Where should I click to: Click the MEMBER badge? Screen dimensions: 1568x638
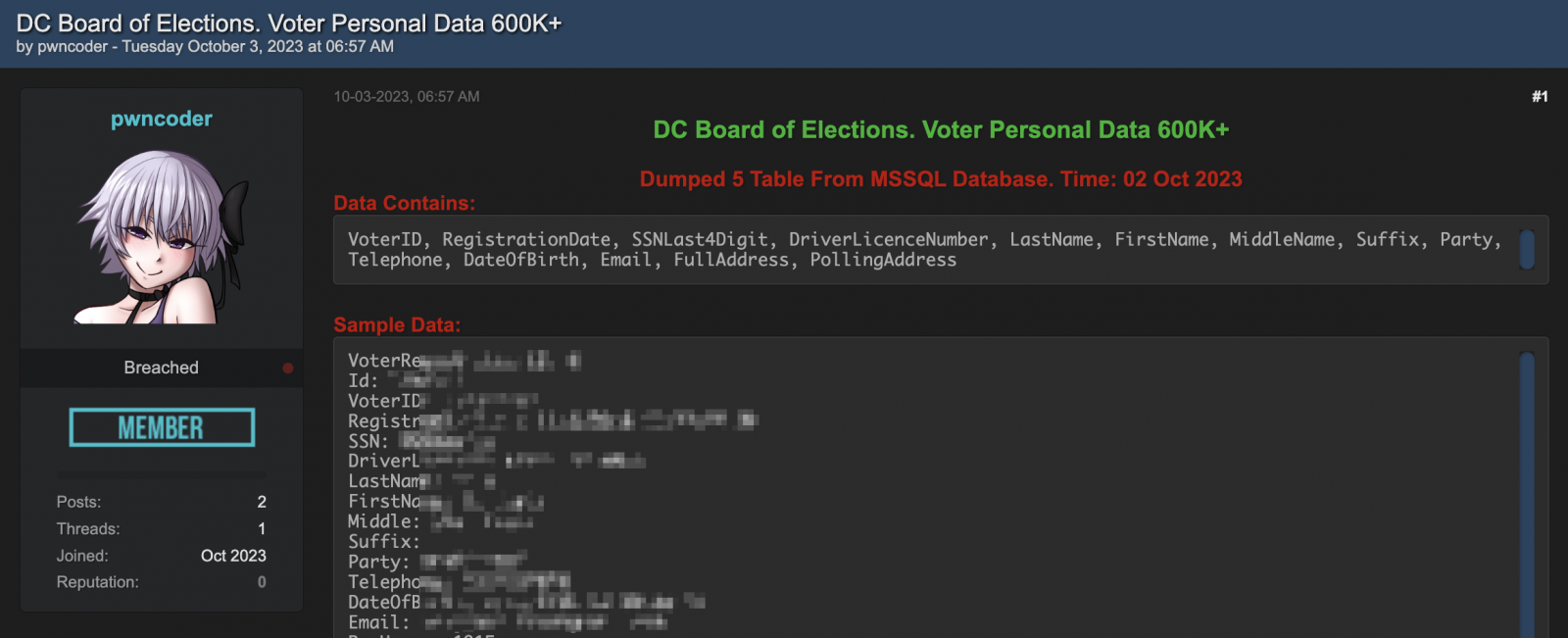[x=162, y=426]
